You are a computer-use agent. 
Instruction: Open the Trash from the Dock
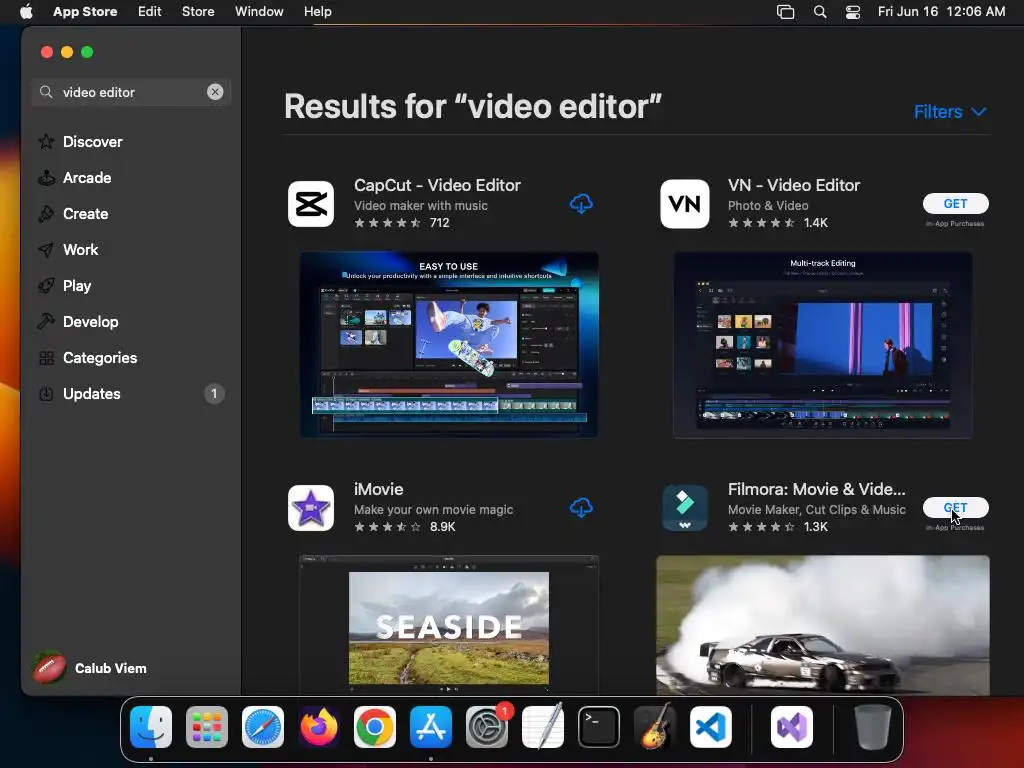pyautogui.click(x=872, y=727)
